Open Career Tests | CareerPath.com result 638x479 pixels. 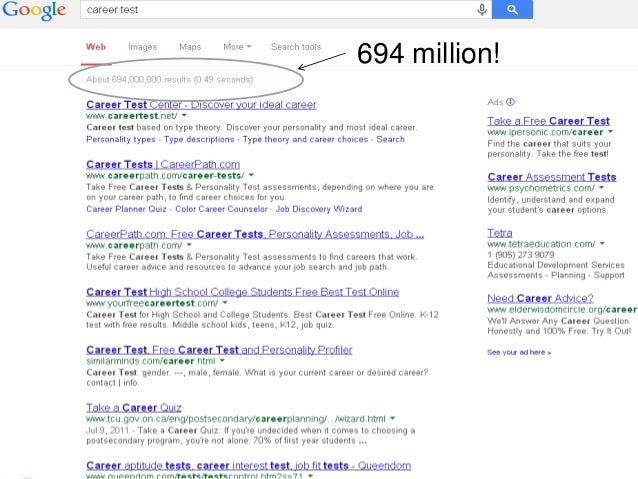click(x=163, y=164)
